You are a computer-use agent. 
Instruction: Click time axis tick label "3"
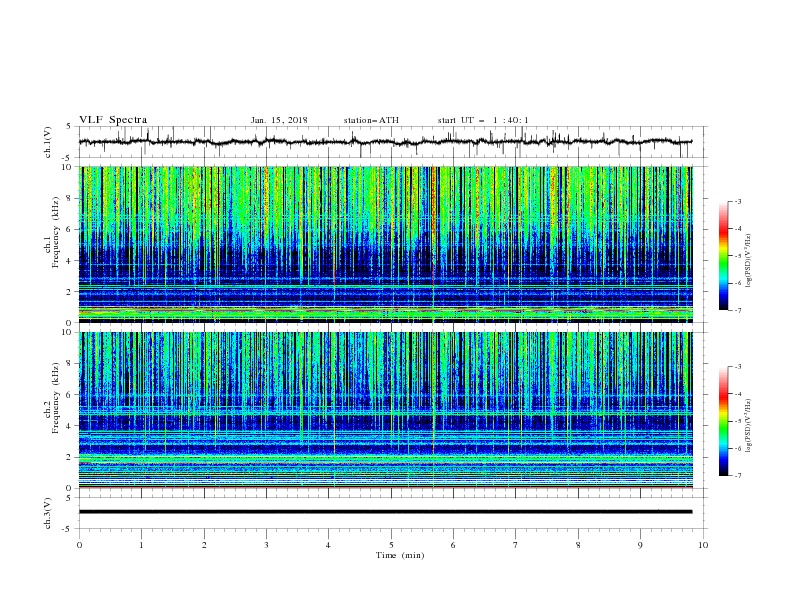(x=266, y=545)
